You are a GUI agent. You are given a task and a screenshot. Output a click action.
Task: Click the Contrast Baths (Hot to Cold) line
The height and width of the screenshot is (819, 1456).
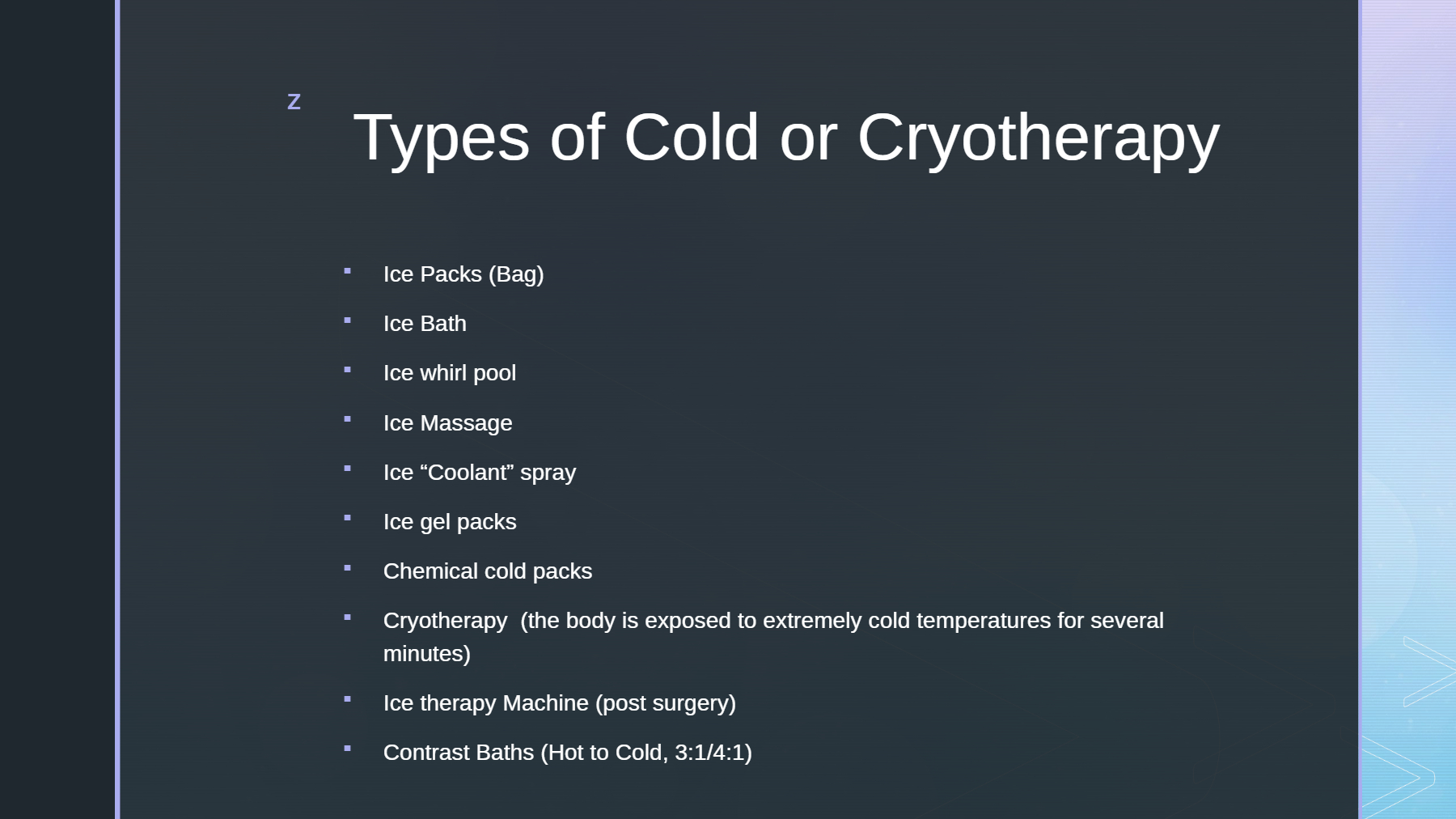pos(568,753)
